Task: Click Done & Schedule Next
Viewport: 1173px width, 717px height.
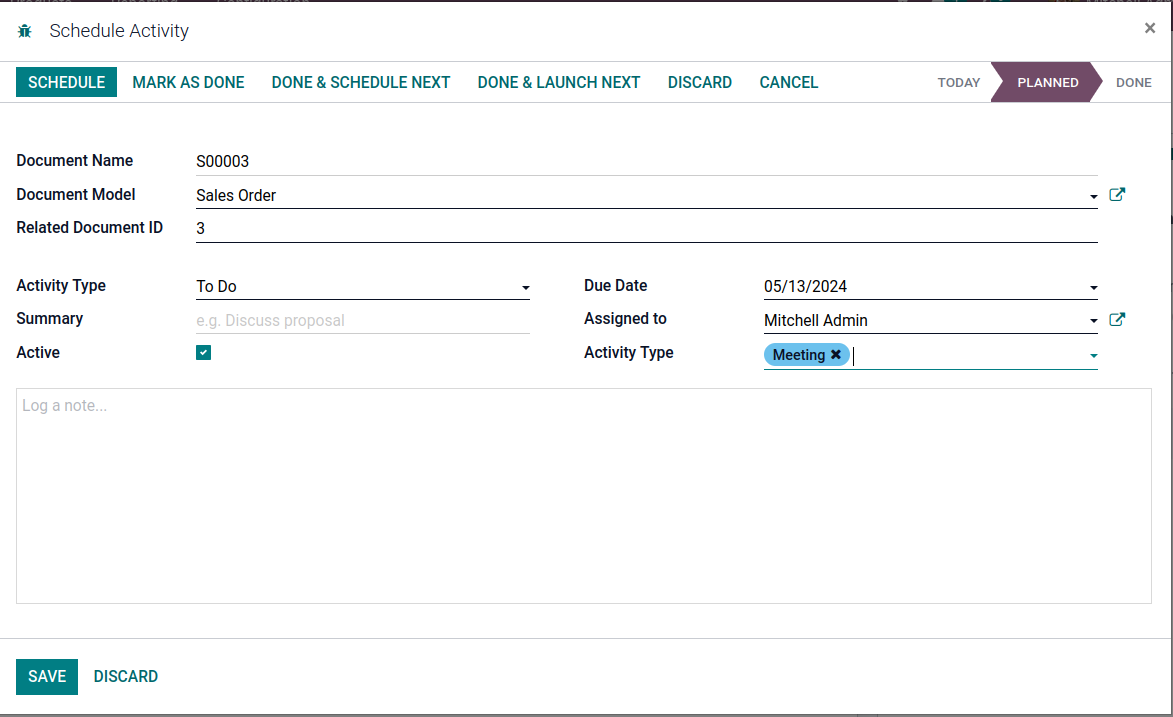Action: (361, 83)
